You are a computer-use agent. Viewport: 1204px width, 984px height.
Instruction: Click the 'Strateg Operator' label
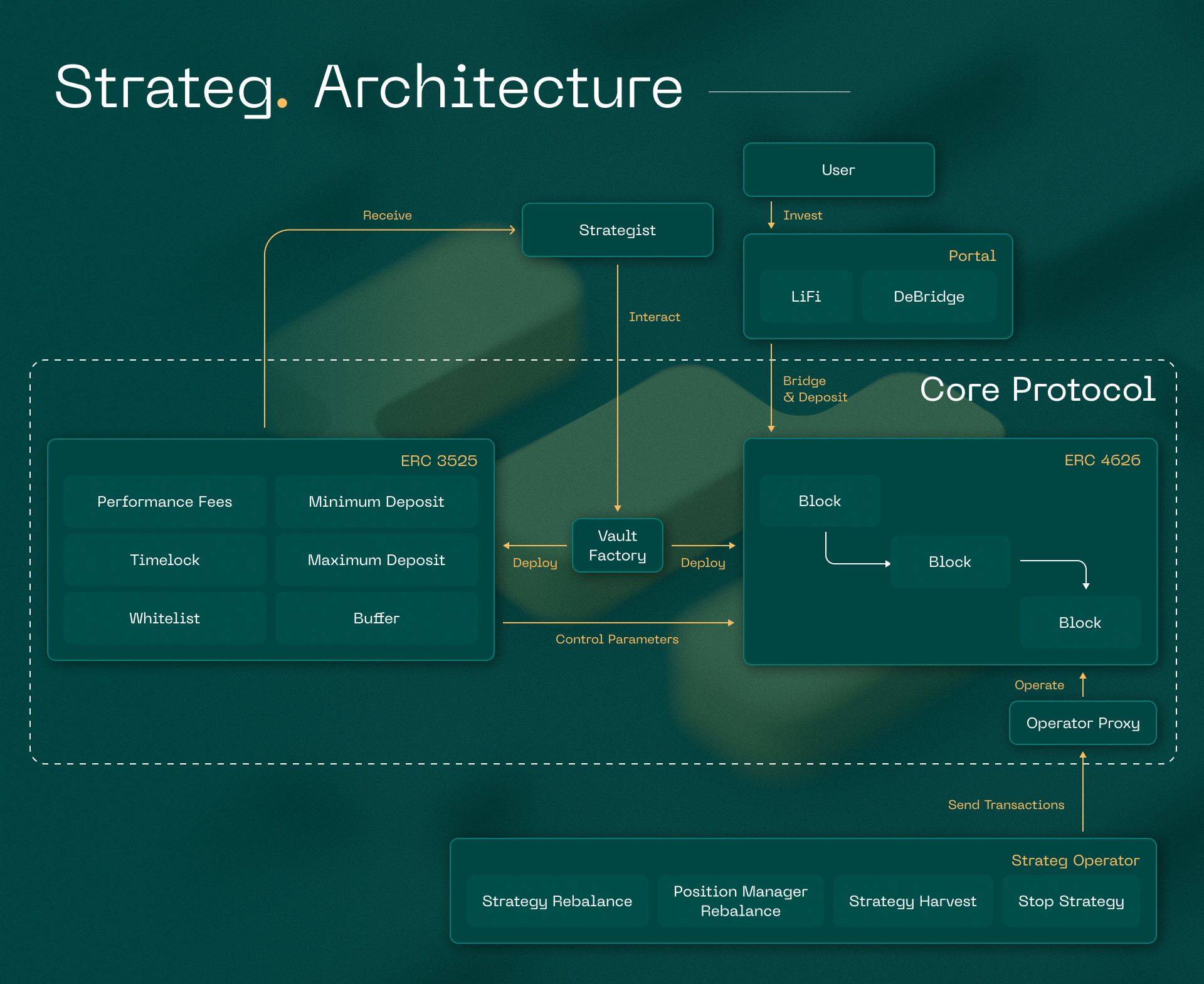1075,860
